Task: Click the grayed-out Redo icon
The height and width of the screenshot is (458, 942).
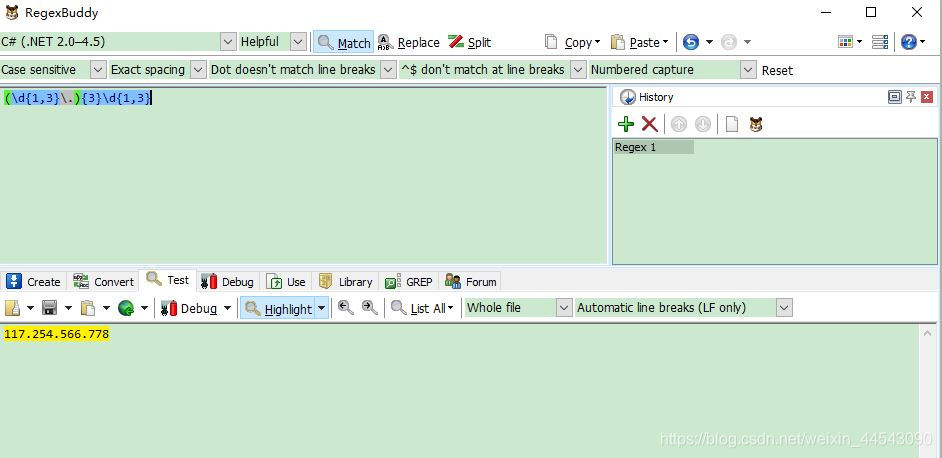Action: [729, 42]
